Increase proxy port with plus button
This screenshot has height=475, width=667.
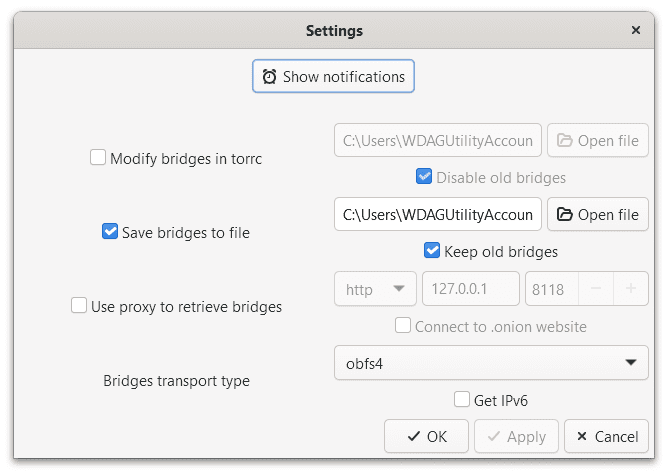(x=630, y=289)
